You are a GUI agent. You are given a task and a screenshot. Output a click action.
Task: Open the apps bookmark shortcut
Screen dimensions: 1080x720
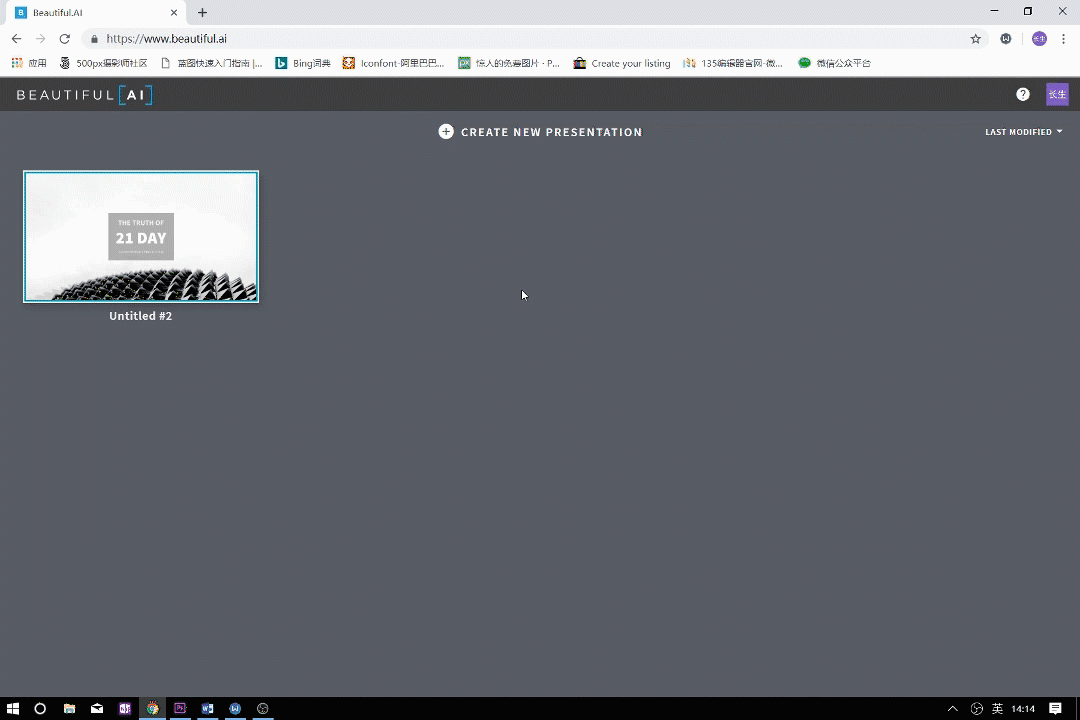(x=29, y=63)
